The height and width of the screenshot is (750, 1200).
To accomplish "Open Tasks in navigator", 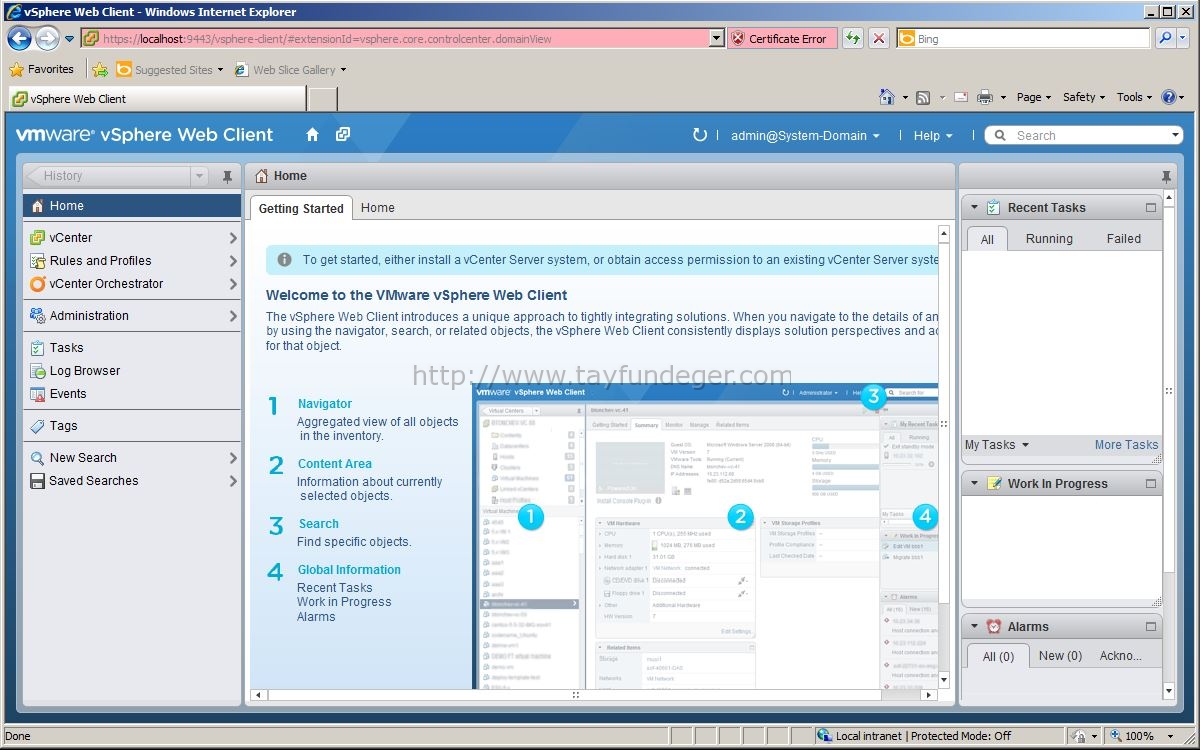I will 132,348.
